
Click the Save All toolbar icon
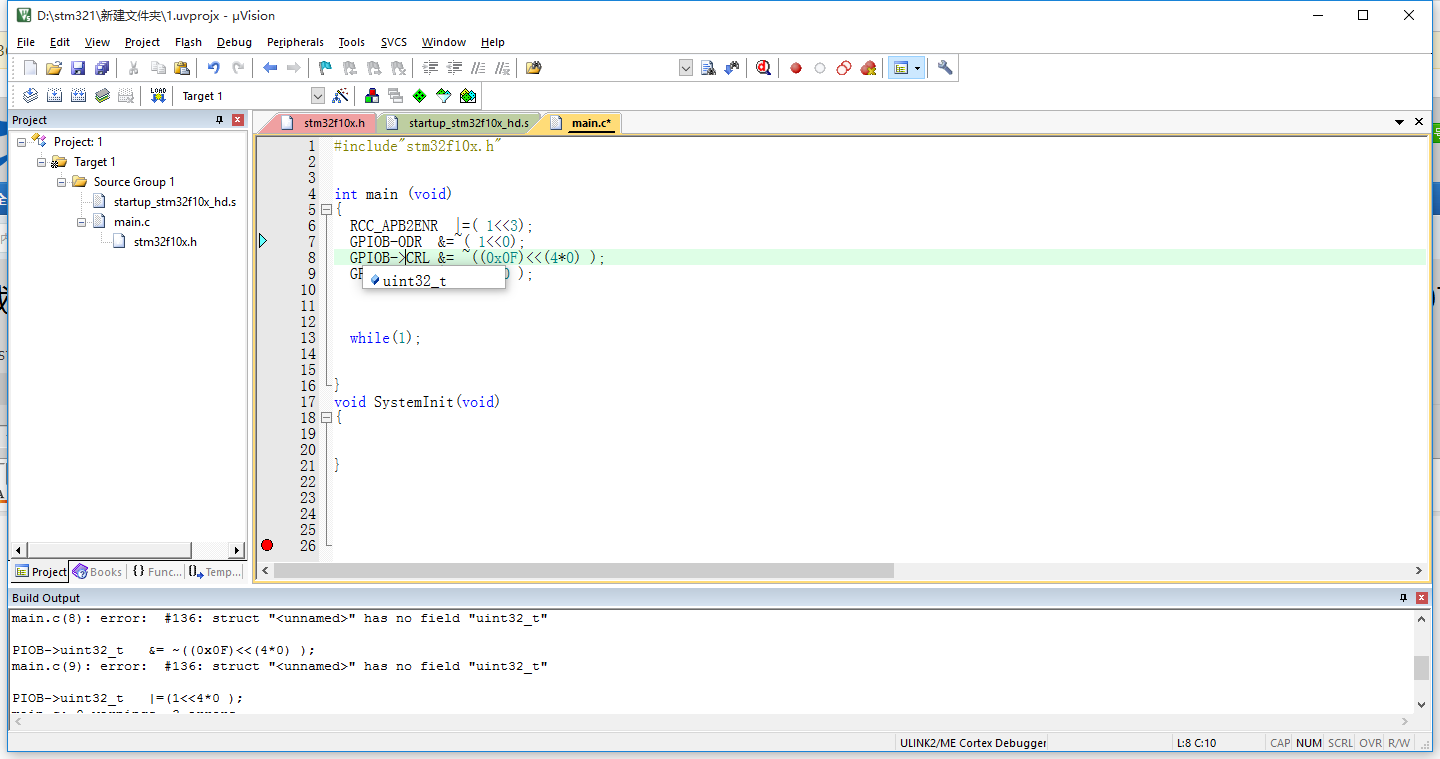pyautogui.click(x=102, y=68)
